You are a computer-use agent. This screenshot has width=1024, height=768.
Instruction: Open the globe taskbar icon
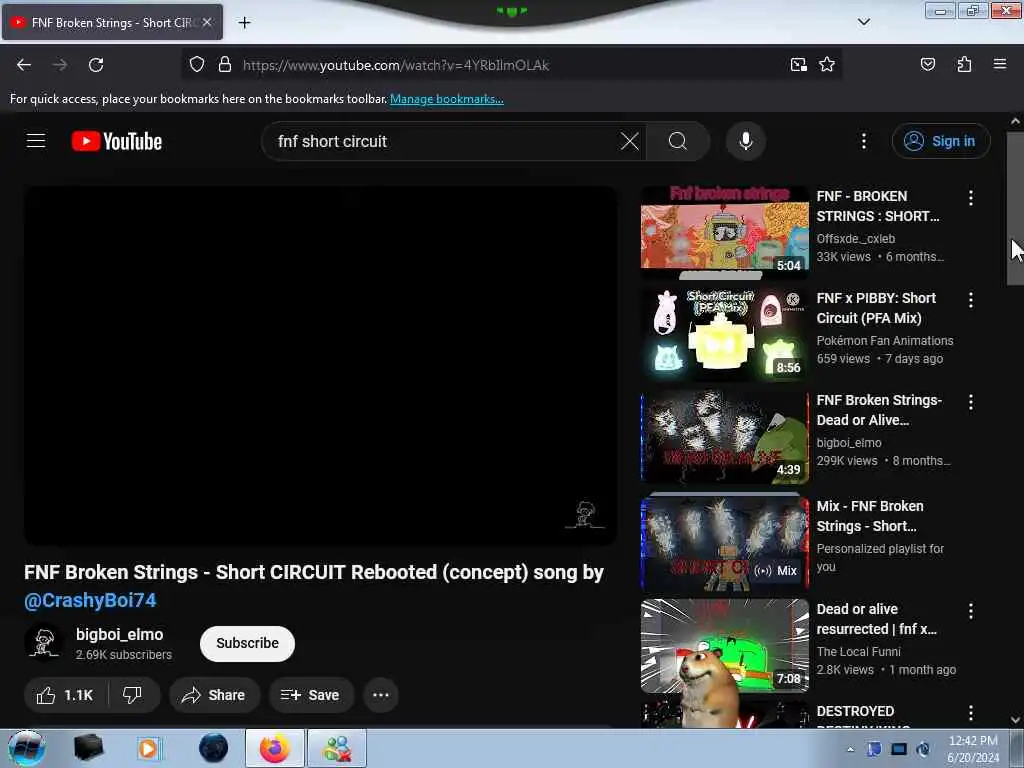pyautogui.click(x=214, y=748)
